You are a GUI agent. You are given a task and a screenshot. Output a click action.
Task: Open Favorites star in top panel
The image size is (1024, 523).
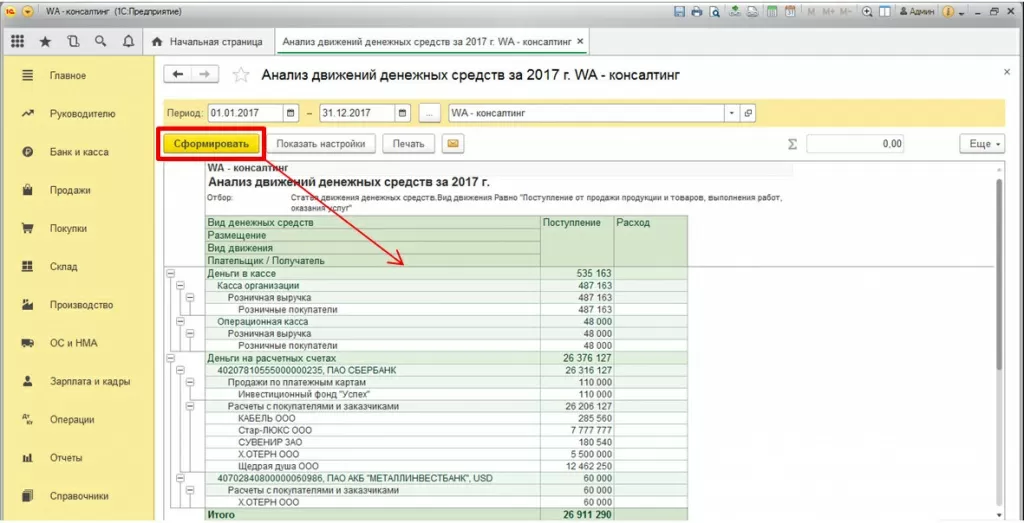[46, 42]
